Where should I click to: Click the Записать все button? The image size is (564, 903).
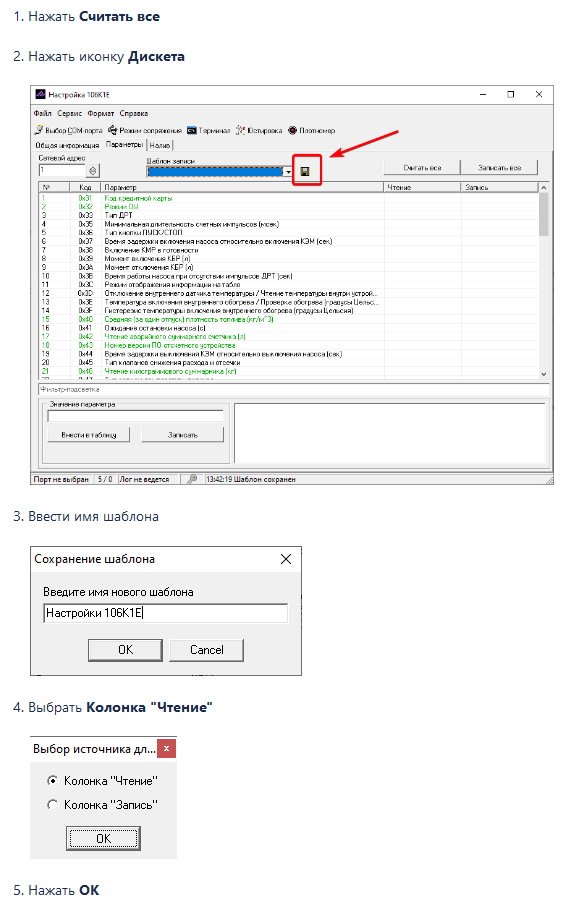[x=499, y=168]
